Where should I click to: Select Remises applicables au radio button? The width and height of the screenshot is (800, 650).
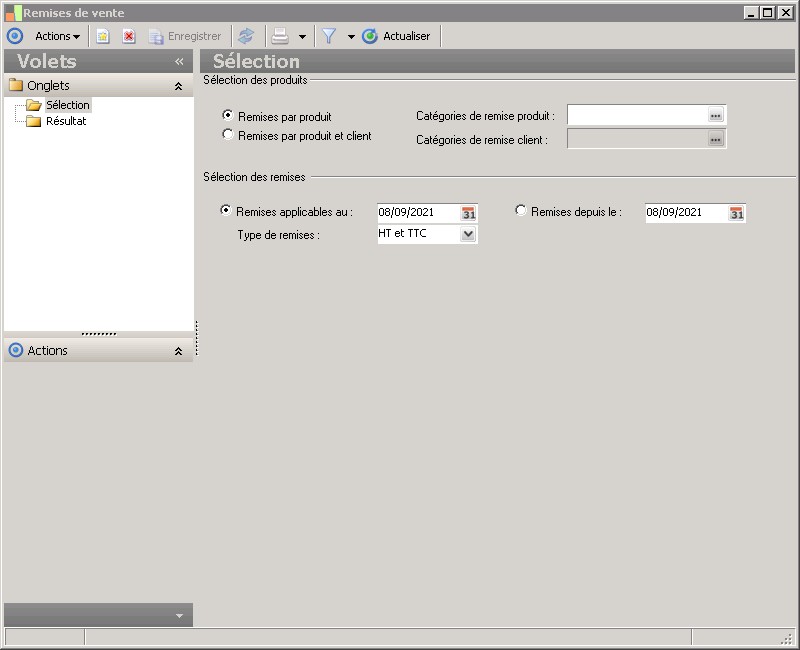226,210
